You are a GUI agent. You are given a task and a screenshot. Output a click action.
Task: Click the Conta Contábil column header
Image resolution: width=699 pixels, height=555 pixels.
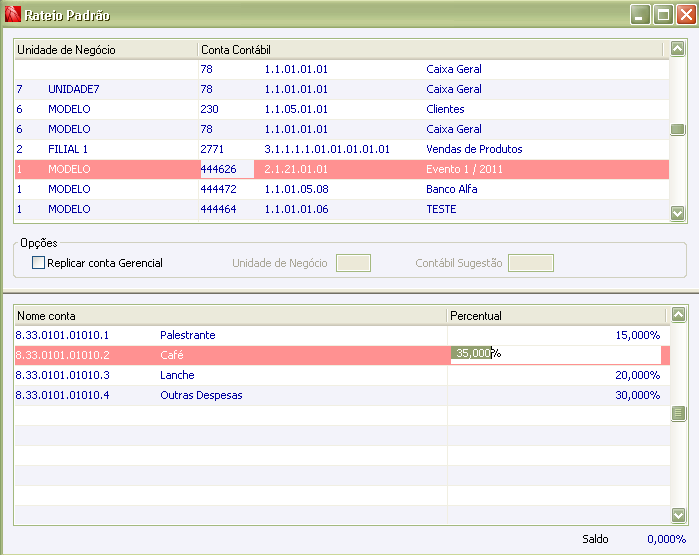(x=430, y=49)
